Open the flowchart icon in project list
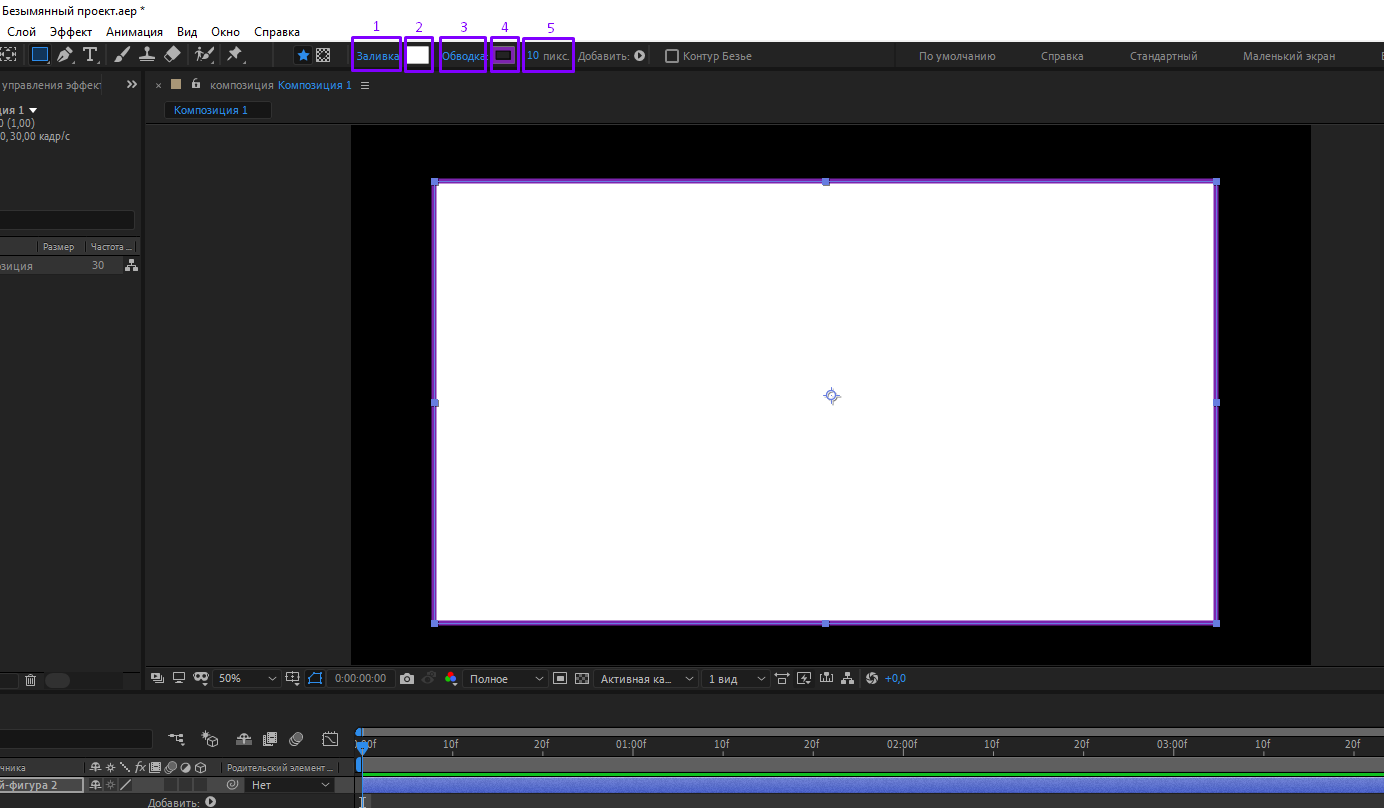 (x=131, y=265)
